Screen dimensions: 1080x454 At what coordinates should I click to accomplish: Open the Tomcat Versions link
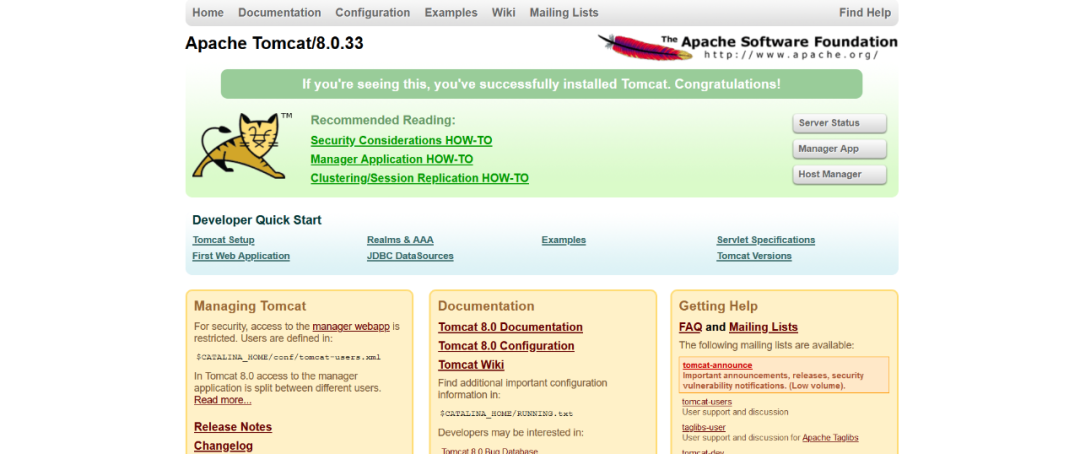coord(754,256)
